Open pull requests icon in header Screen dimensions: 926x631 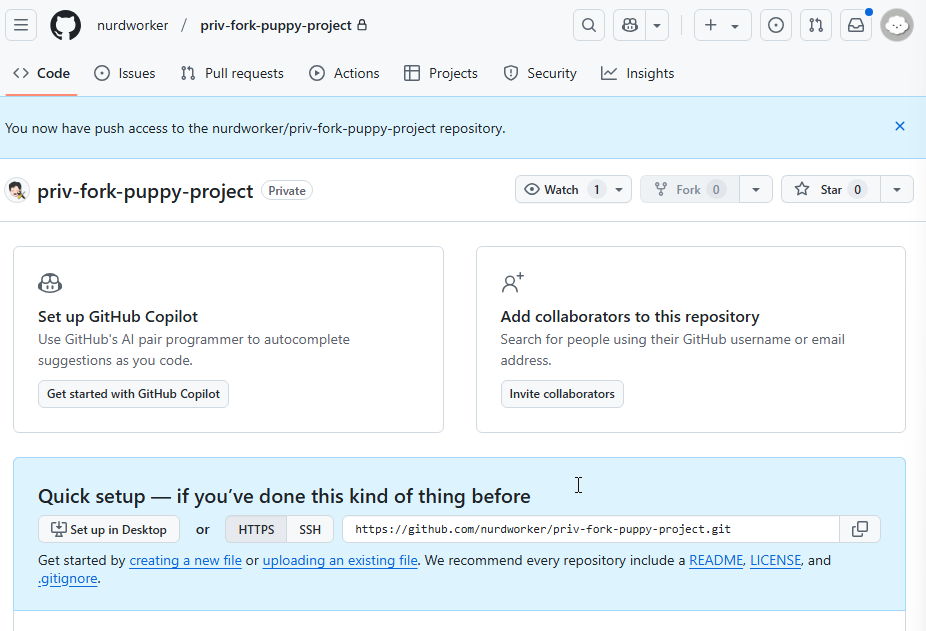pos(816,25)
